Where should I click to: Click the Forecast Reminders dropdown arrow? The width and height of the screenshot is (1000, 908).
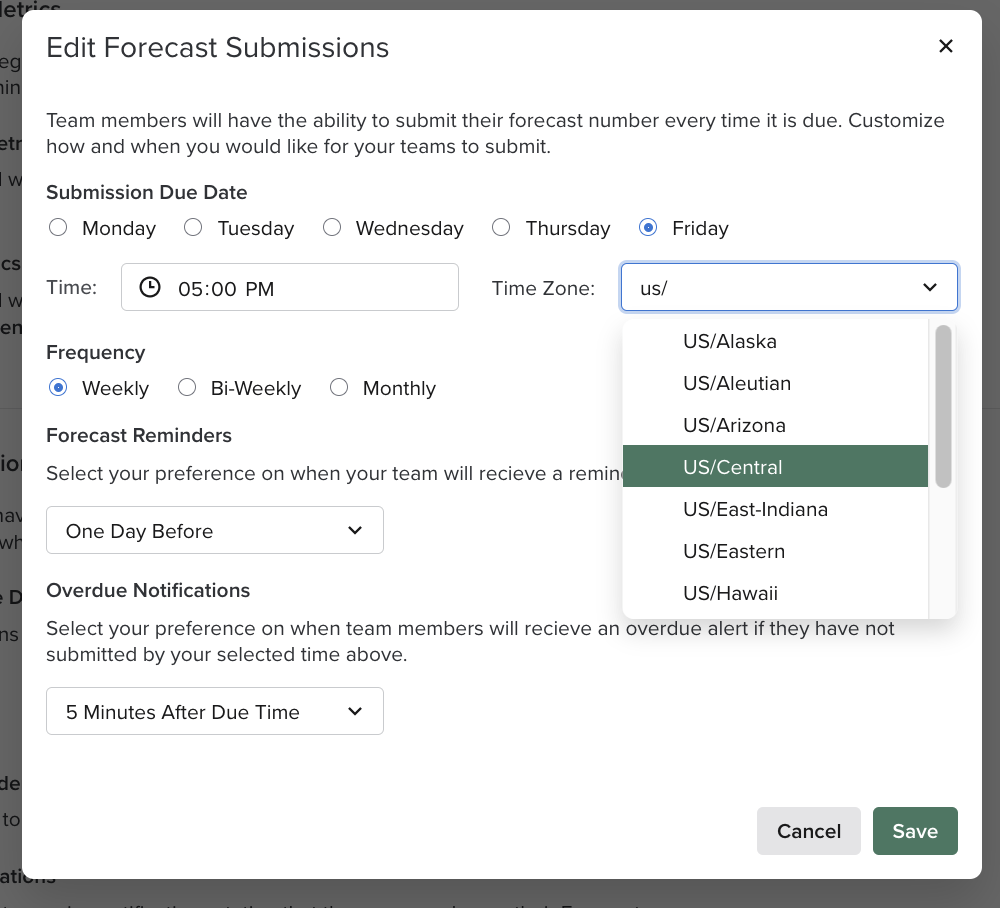[x=354, y=530]
